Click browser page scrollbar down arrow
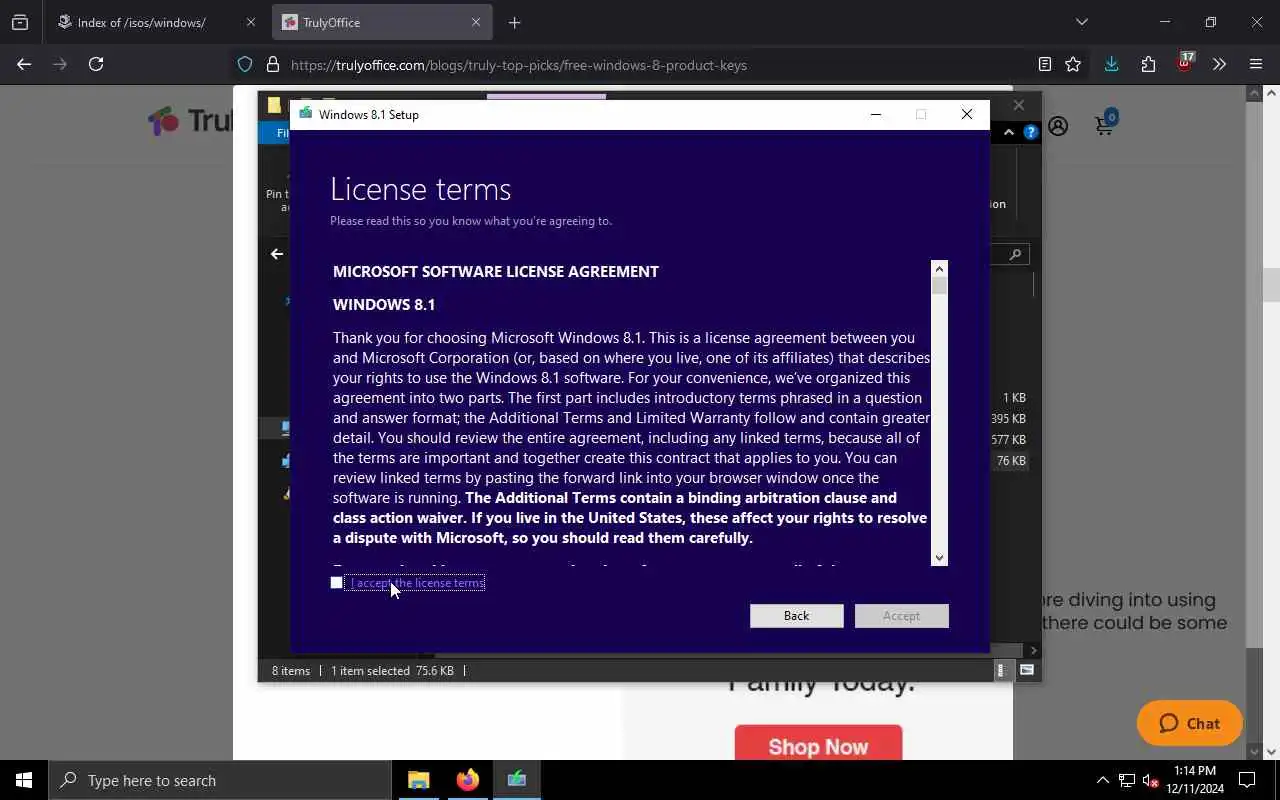1280x800 pixels. (x=1271, y=752)
